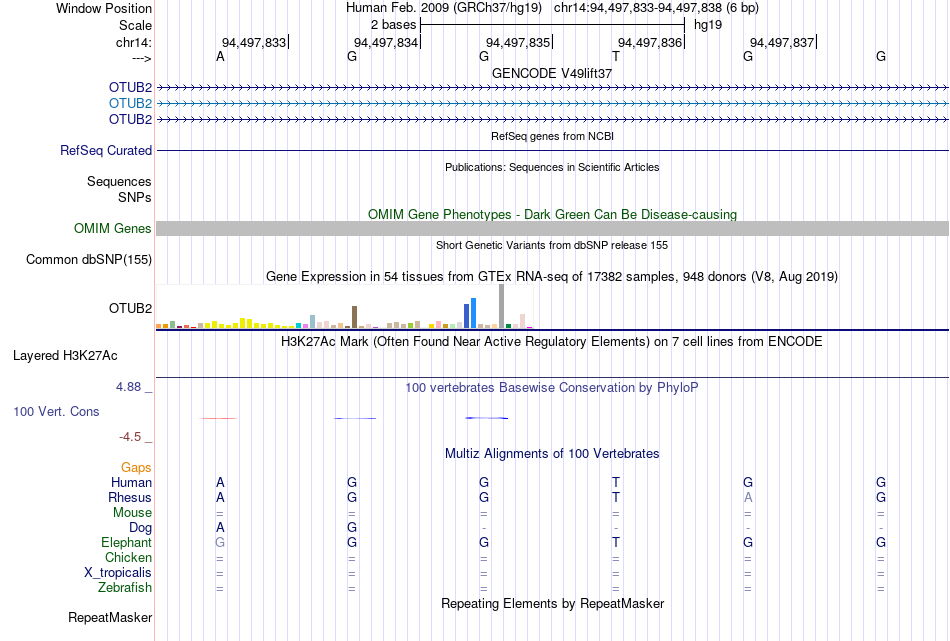Click the RepeatMasker side label
The width and height of the screenshot is (950, 641).
110,617
